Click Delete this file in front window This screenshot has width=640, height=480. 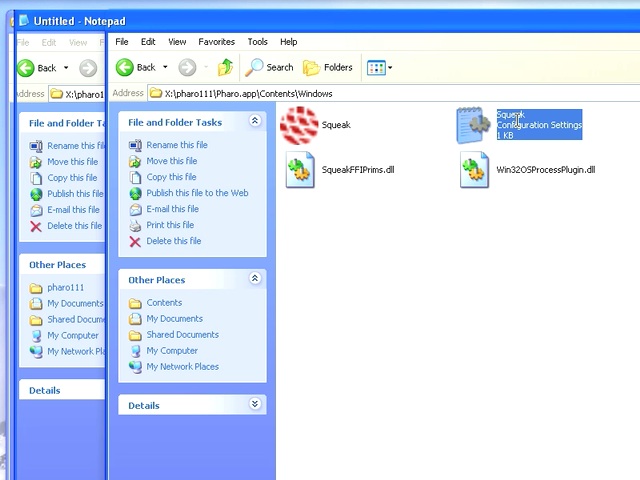[x=174, y=241]
